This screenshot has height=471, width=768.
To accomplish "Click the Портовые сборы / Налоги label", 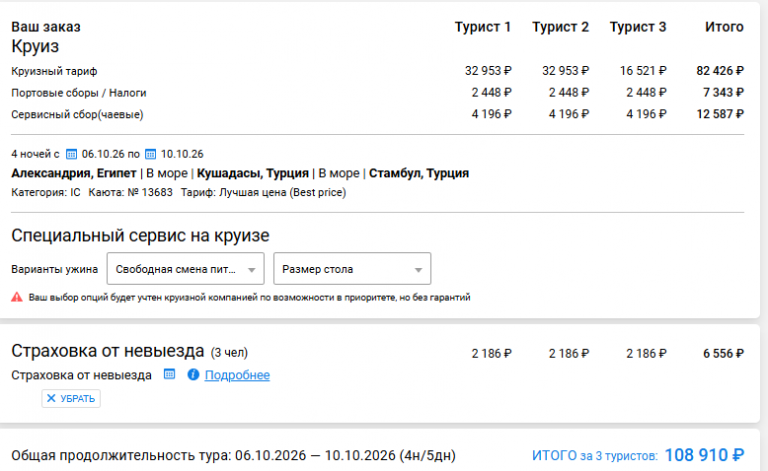I will pyautogui.click(x=79, y=93).
